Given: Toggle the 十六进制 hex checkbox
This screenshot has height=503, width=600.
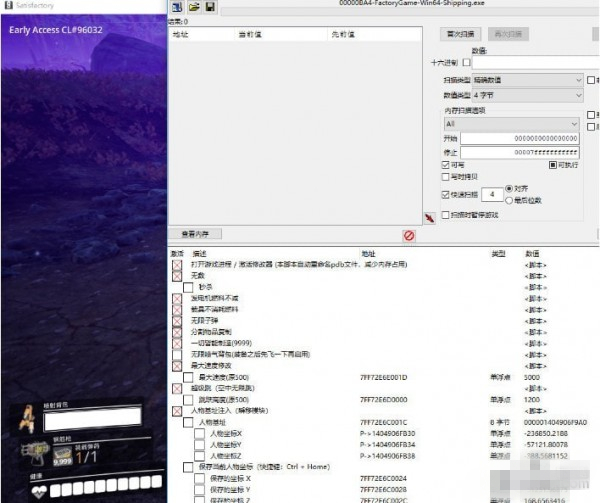Looking at the screenshot, I should click(x=466, y=62).
